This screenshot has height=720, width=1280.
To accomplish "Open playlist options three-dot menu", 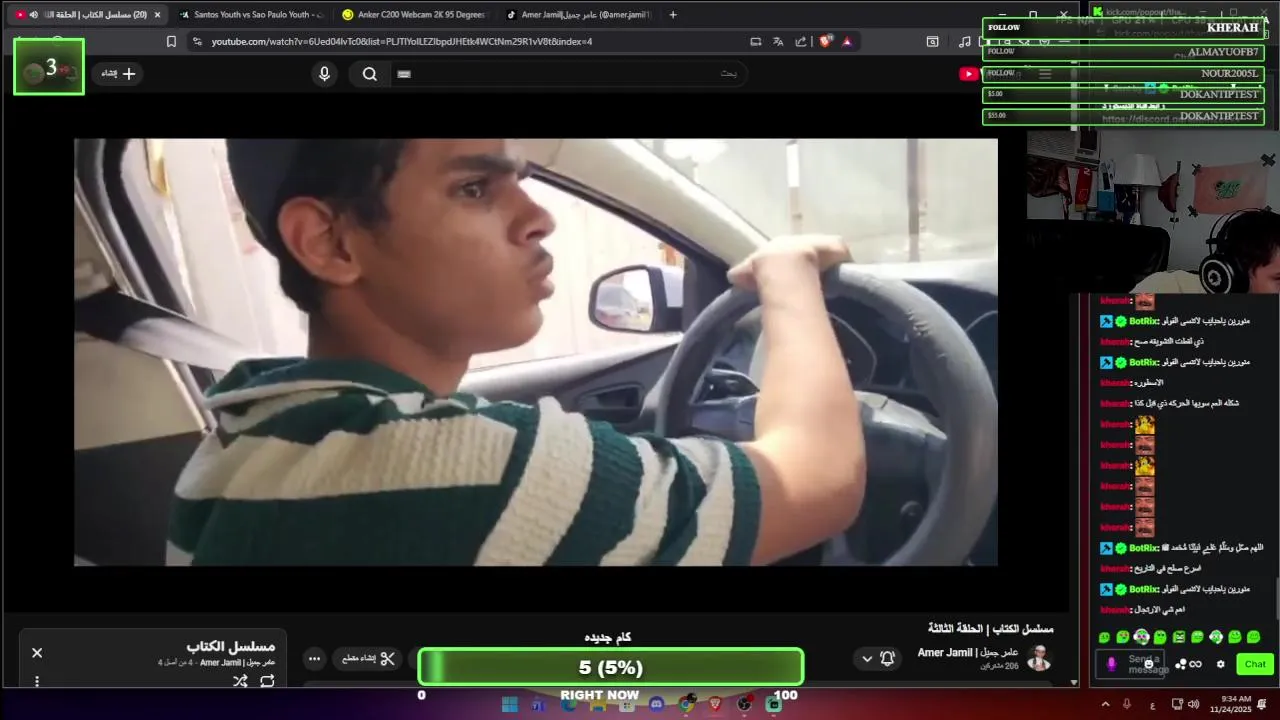I will tap(37, 681).
